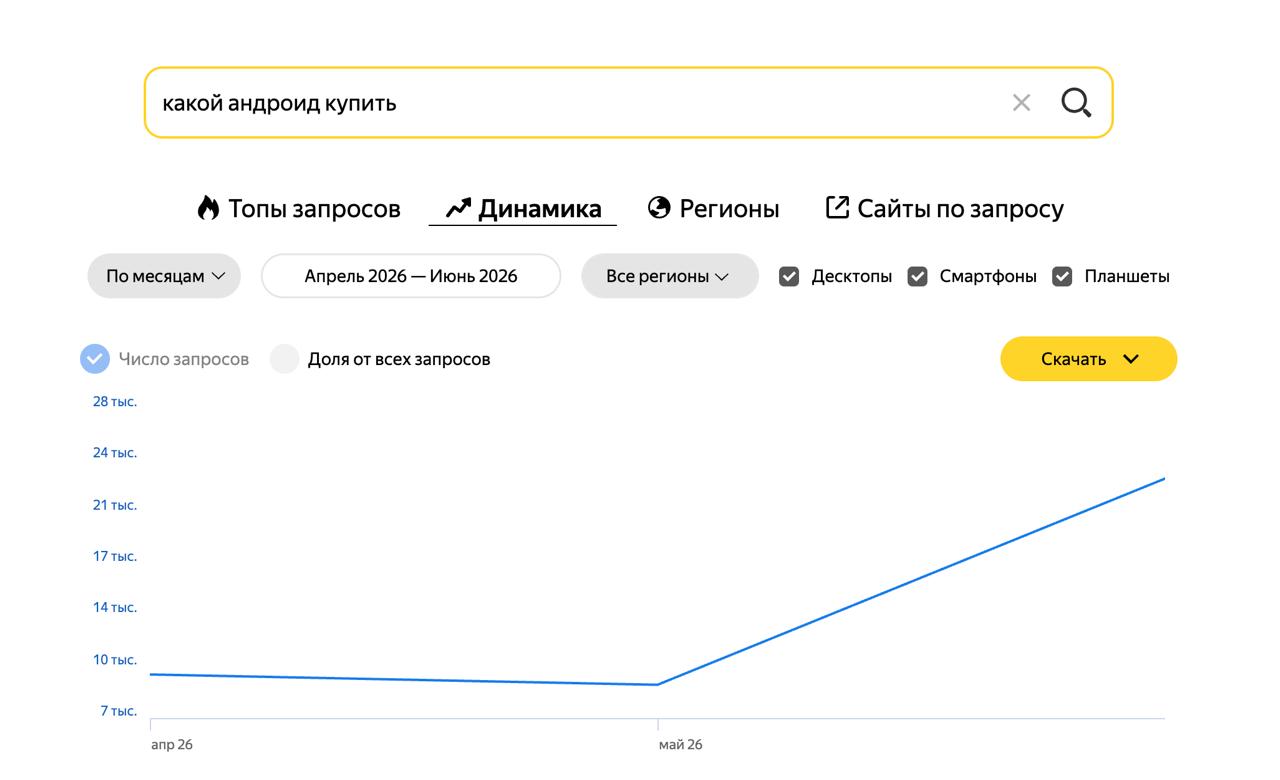Switch to the Регионы tab
1280x780 pixels.
point(713,208)
